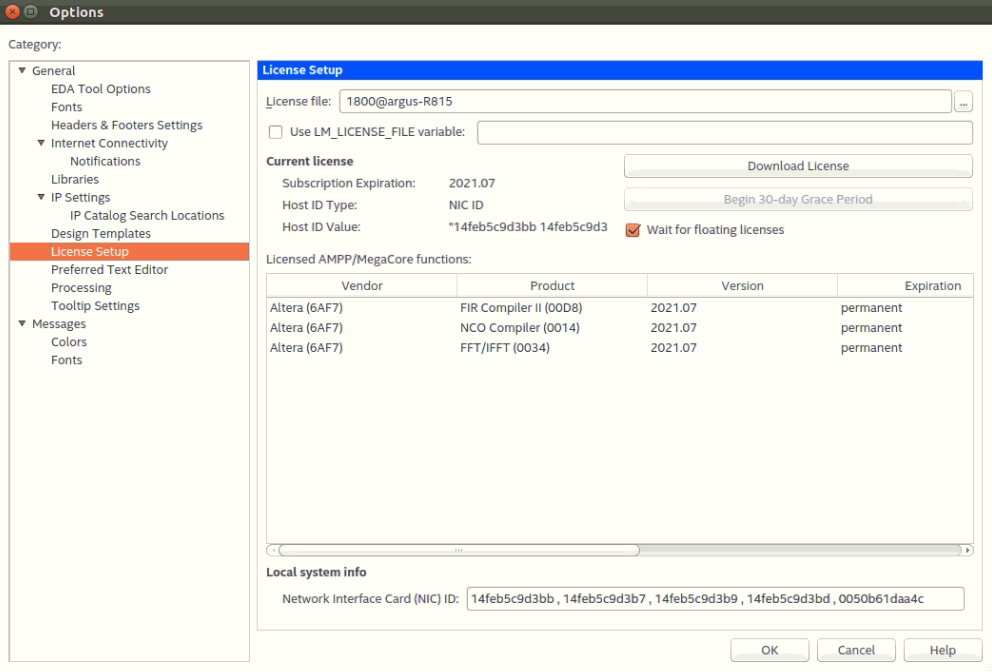Click the Vendor column header
Screen dimensions: 992x672
coord(362,286)
